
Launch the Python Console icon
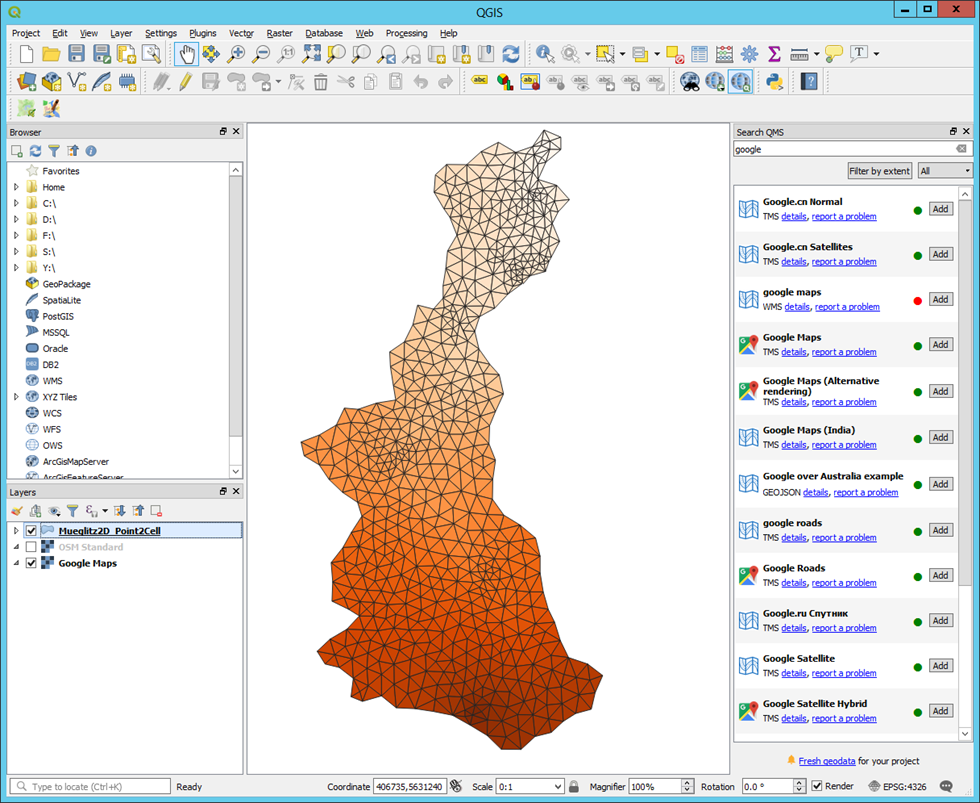click(x=775, y=82)
